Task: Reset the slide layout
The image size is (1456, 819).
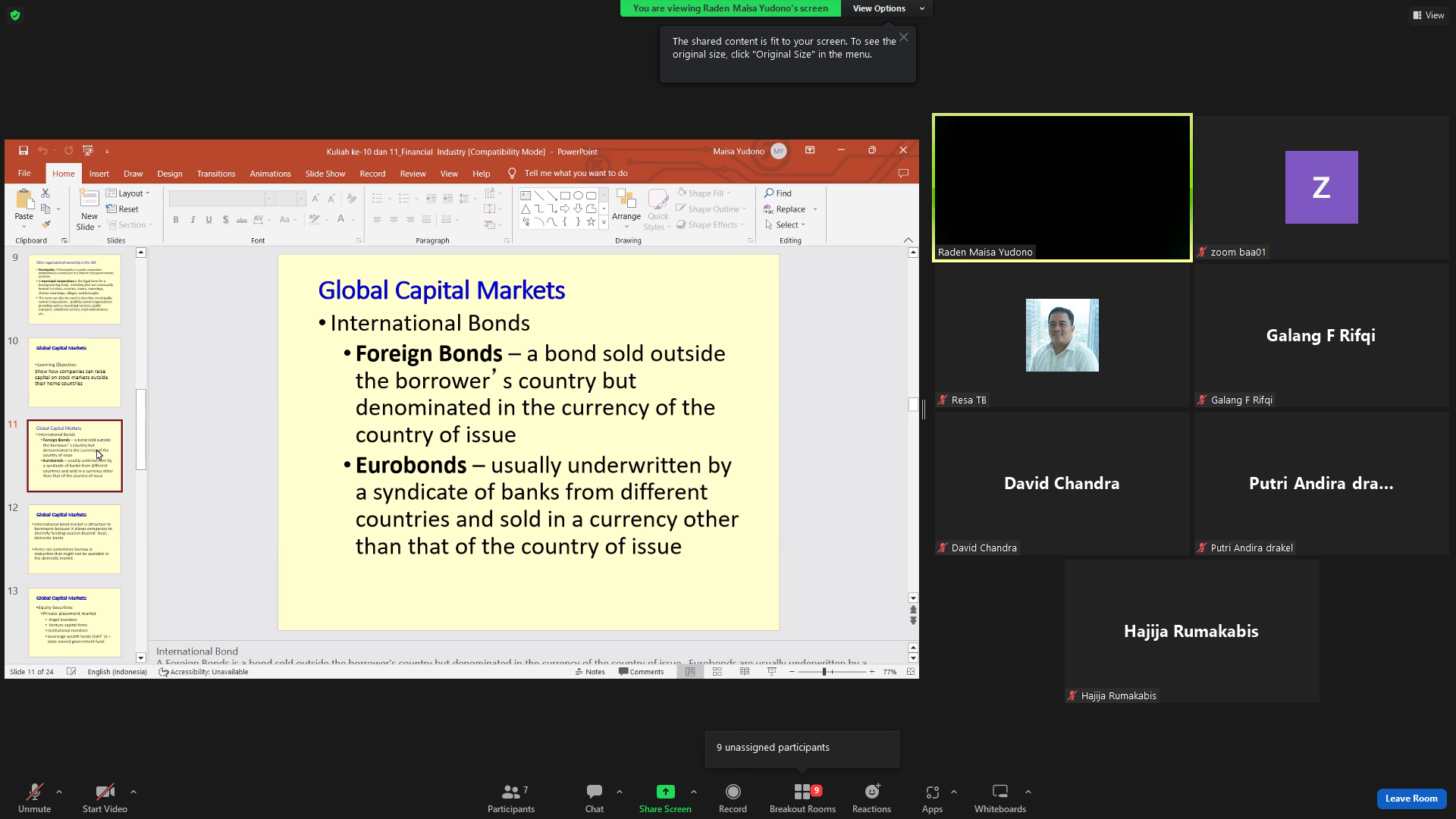Action: [x=122, y=209]
